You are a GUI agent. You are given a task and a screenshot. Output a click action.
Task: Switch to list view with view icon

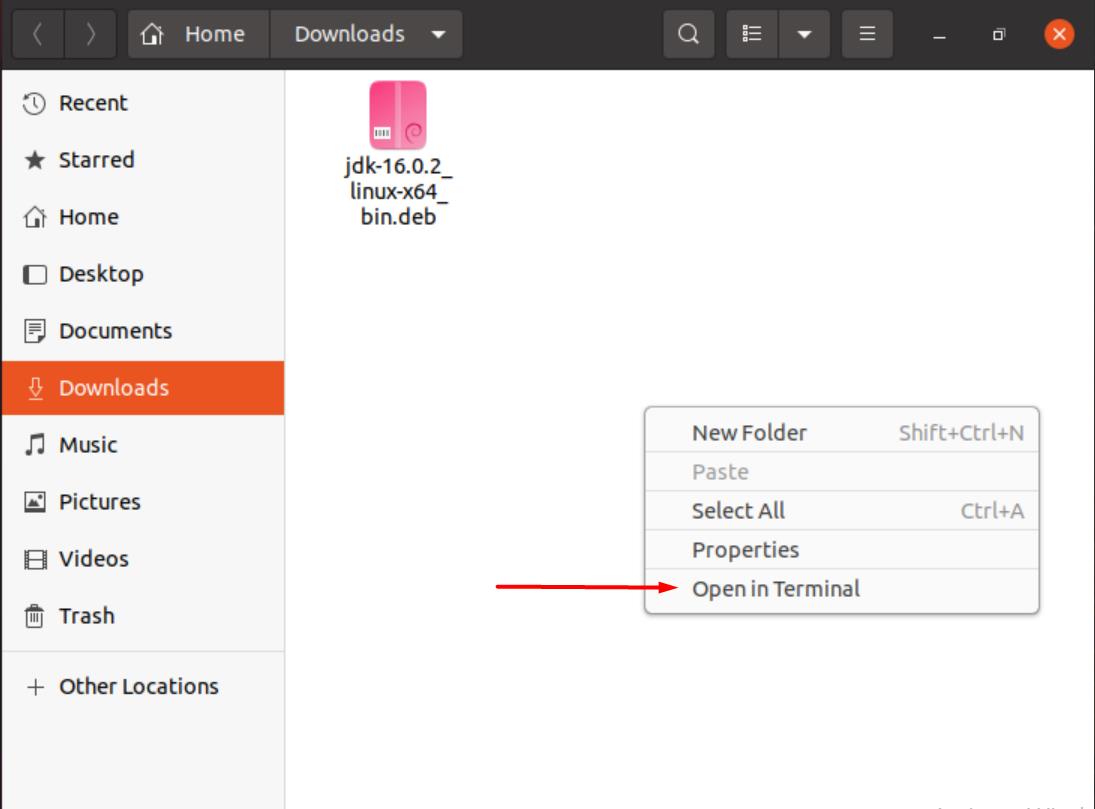pyautogui.click(x=752, y=33)
